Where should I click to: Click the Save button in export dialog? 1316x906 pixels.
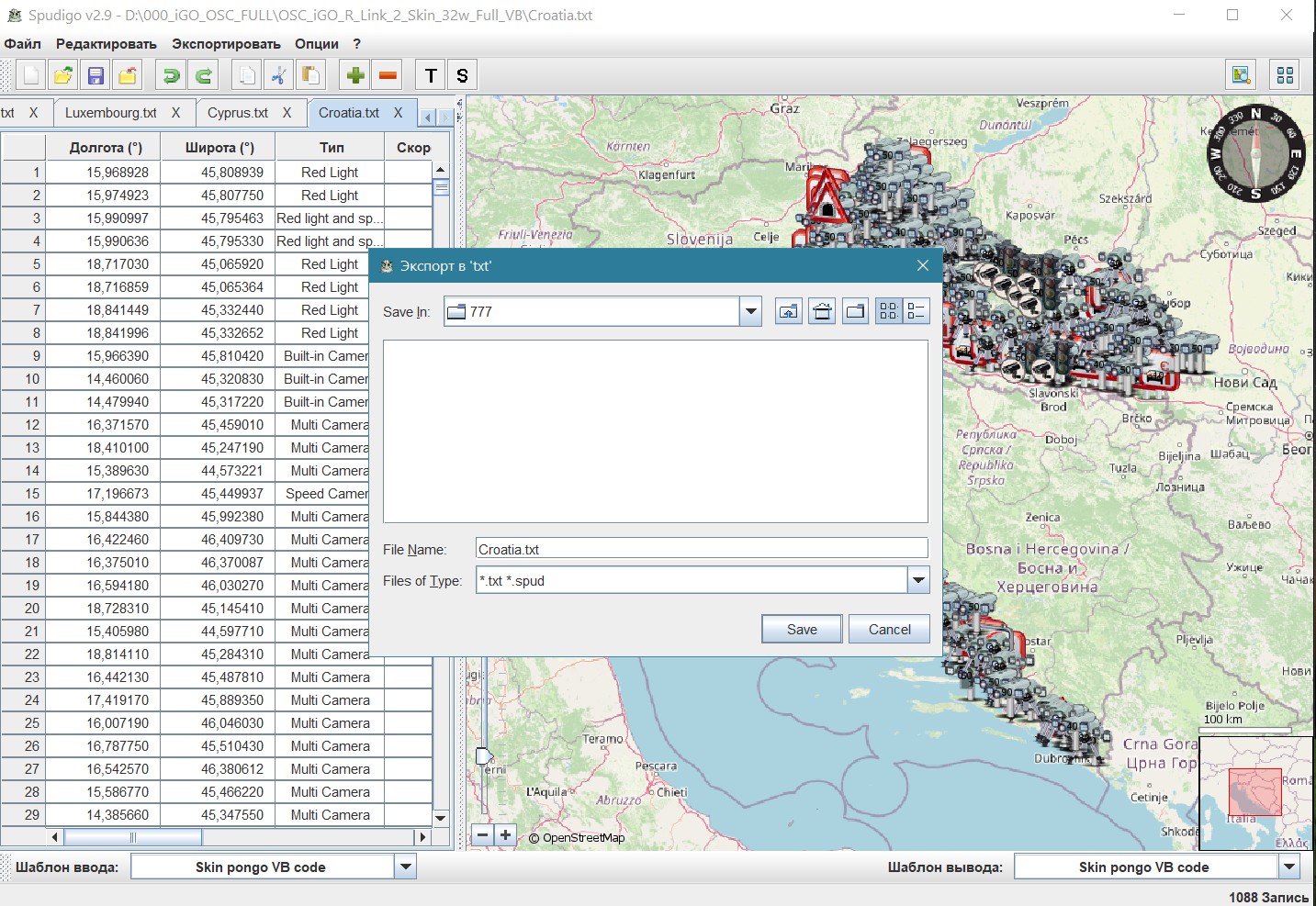click(x=802, y=629)
